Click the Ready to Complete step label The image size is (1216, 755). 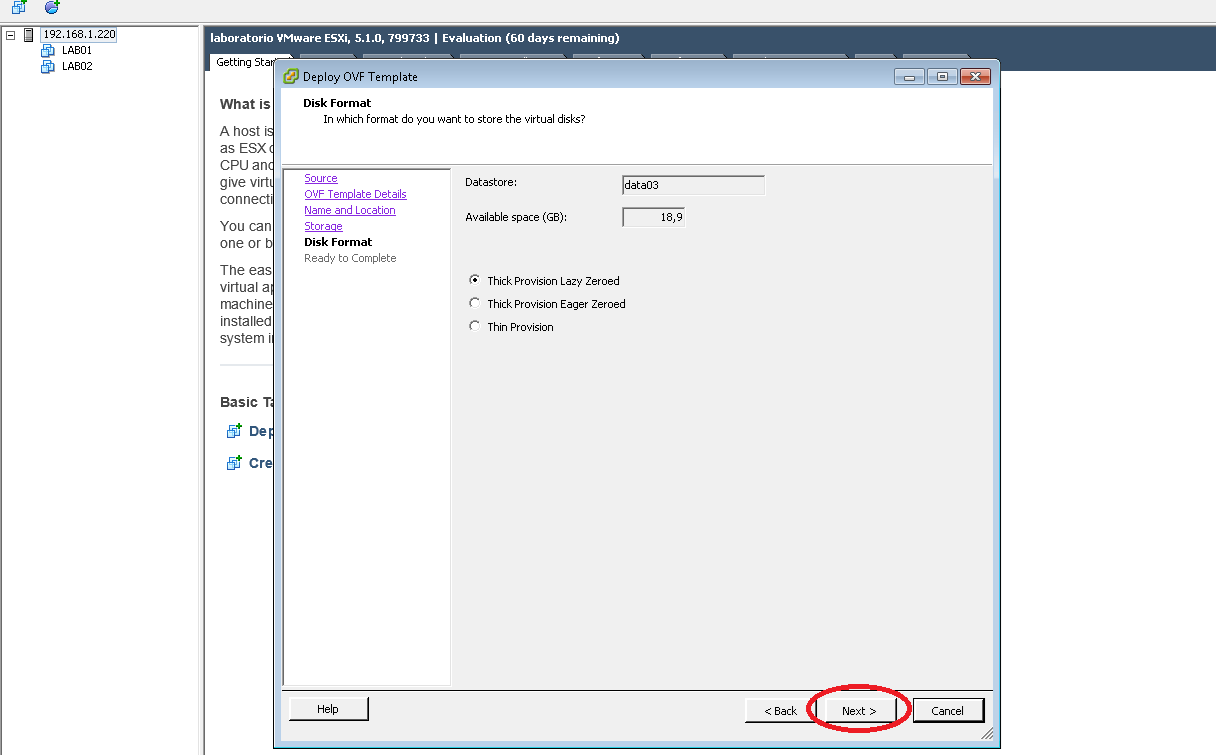tap(350, 258)
